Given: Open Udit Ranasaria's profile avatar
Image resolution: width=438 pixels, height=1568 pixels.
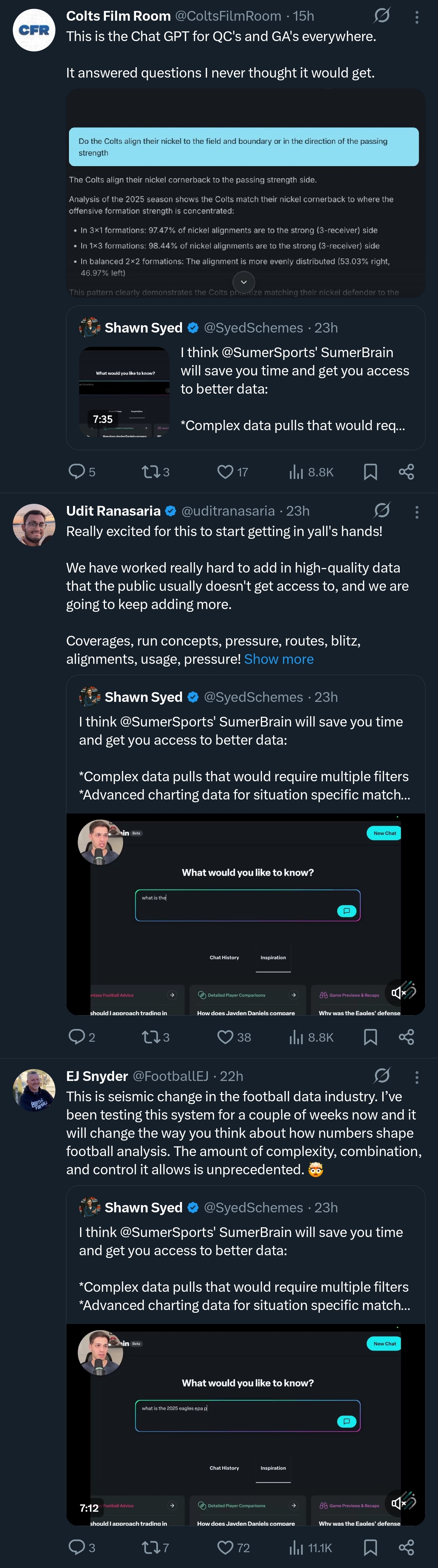Looking at the screenshot, I should pyautogui.click(x=34, y=525).
